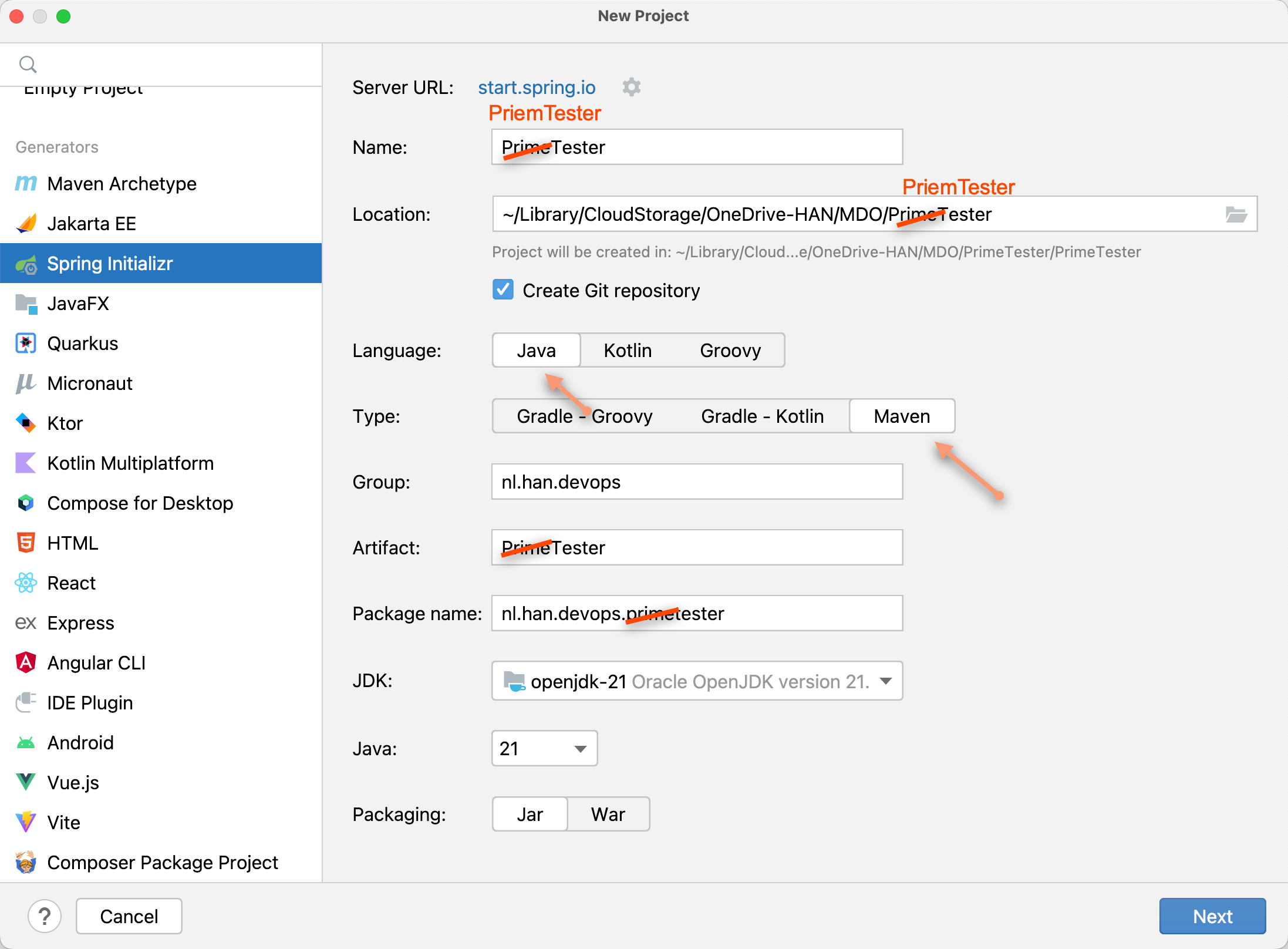This screenshot has width=1288, height=949.
Task: Click the Name input field
Action: (697, 147)
